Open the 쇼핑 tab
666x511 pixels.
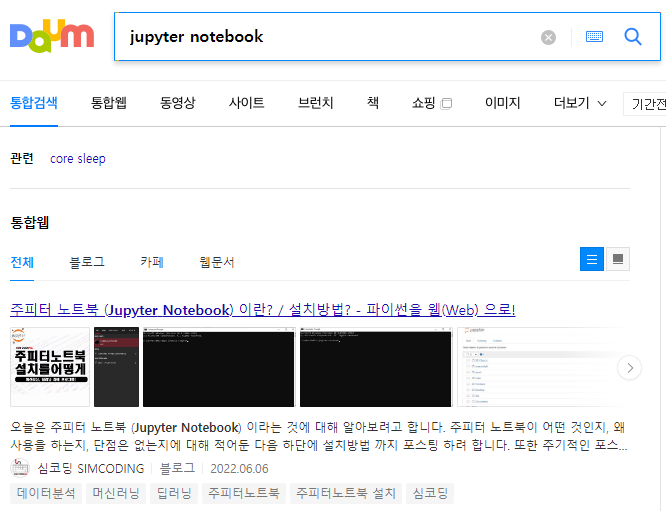click(x=423, y=103)
